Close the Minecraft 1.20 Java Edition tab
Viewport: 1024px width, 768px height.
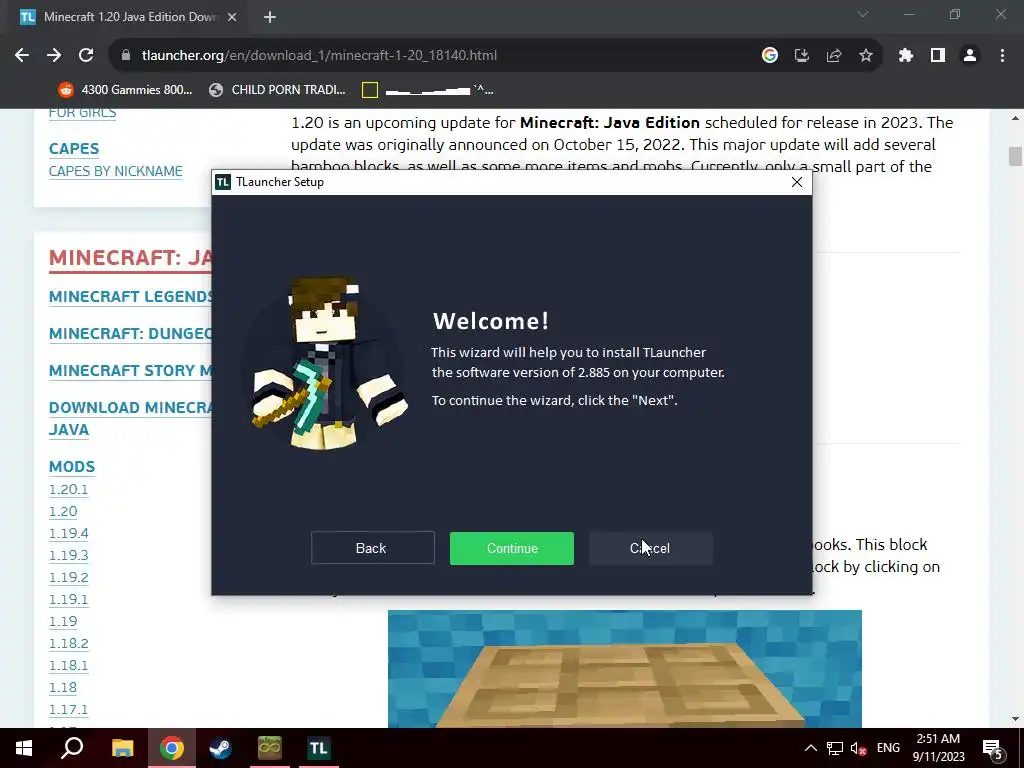[x=232, y=18]
